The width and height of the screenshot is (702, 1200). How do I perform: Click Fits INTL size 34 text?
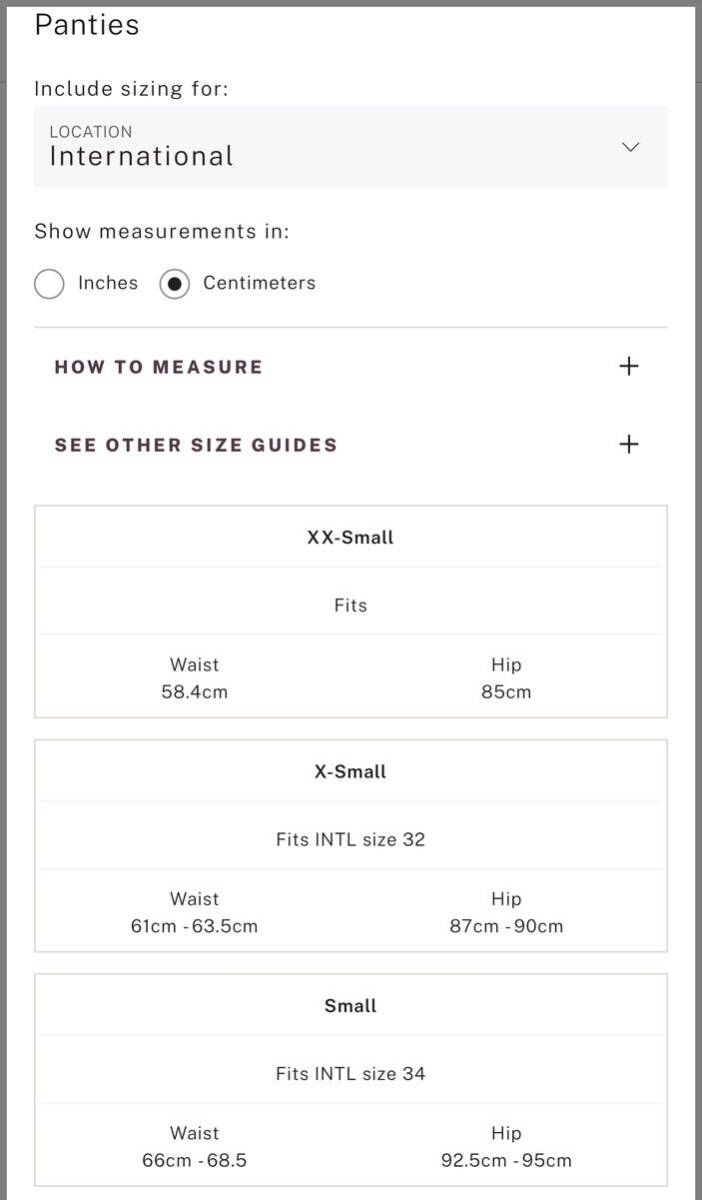350,1074
